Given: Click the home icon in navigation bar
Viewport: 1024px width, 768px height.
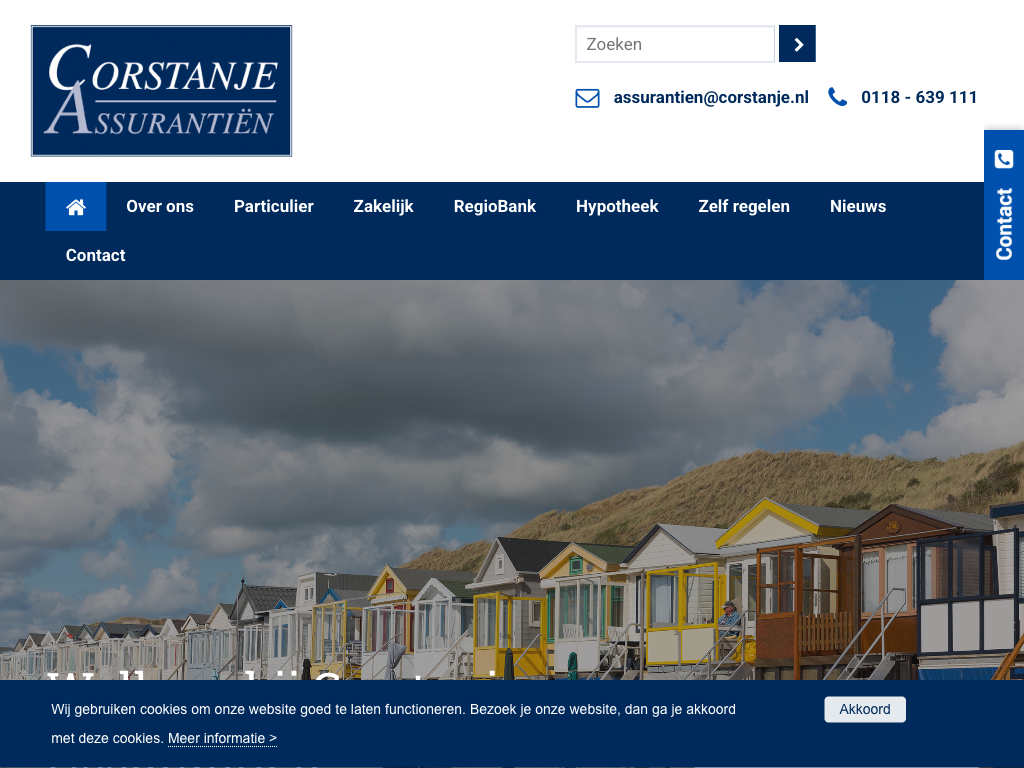Looking at the screenshot, I should tap(76, 207).
